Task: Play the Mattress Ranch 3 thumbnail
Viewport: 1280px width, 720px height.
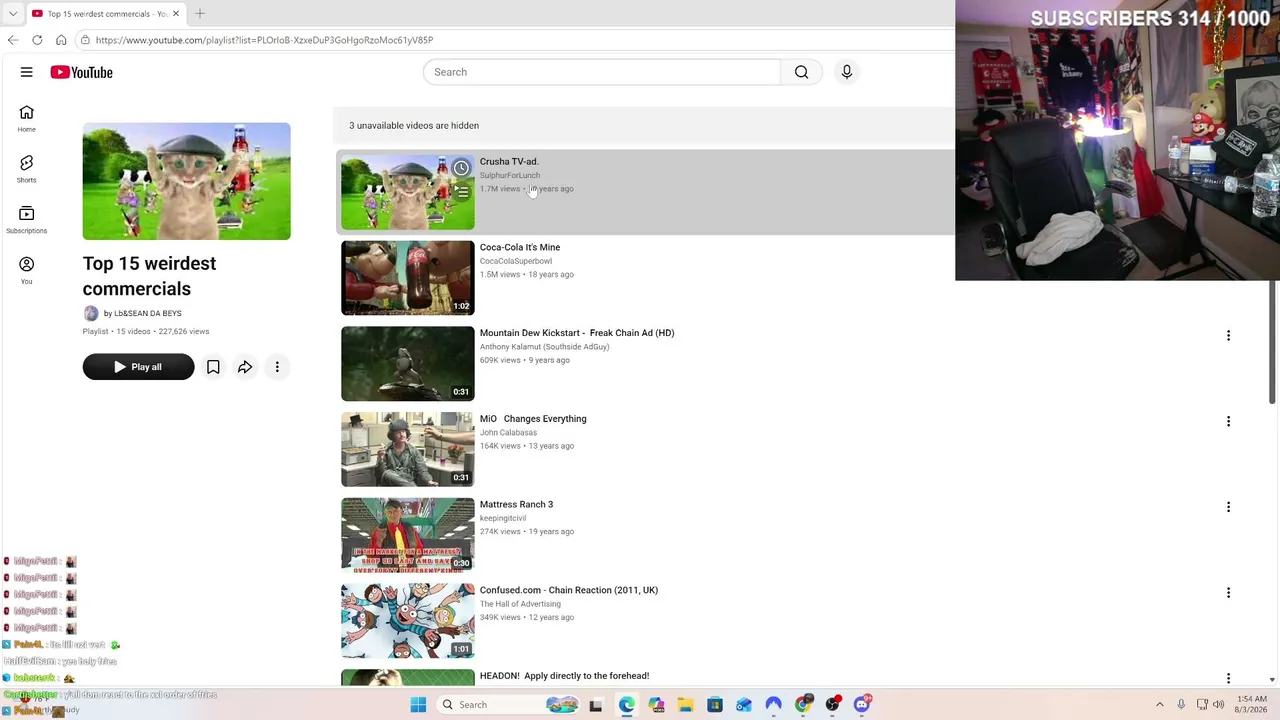Action: 408,535
